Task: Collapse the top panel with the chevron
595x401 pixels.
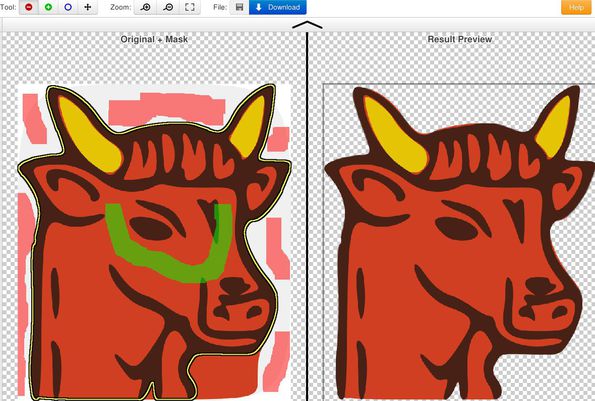Action: tap(307, 25)
